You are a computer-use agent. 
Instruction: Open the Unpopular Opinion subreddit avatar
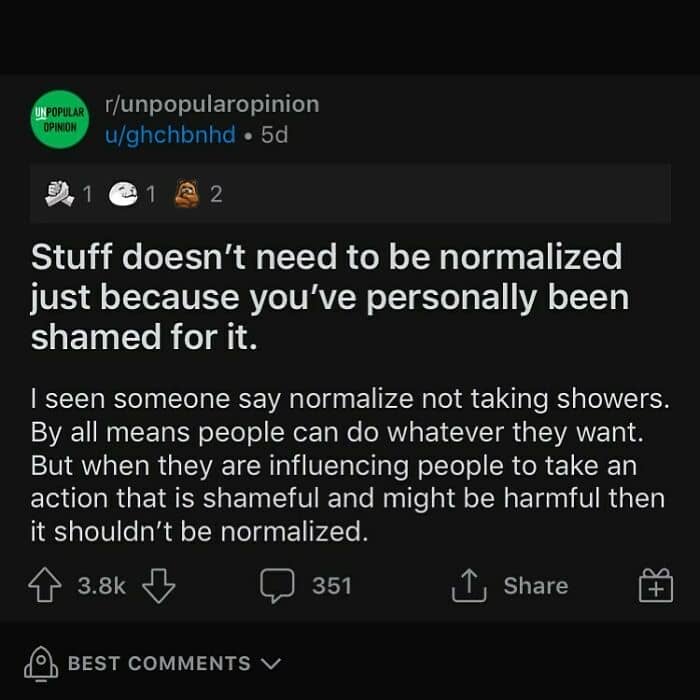[x=60, y=119]
